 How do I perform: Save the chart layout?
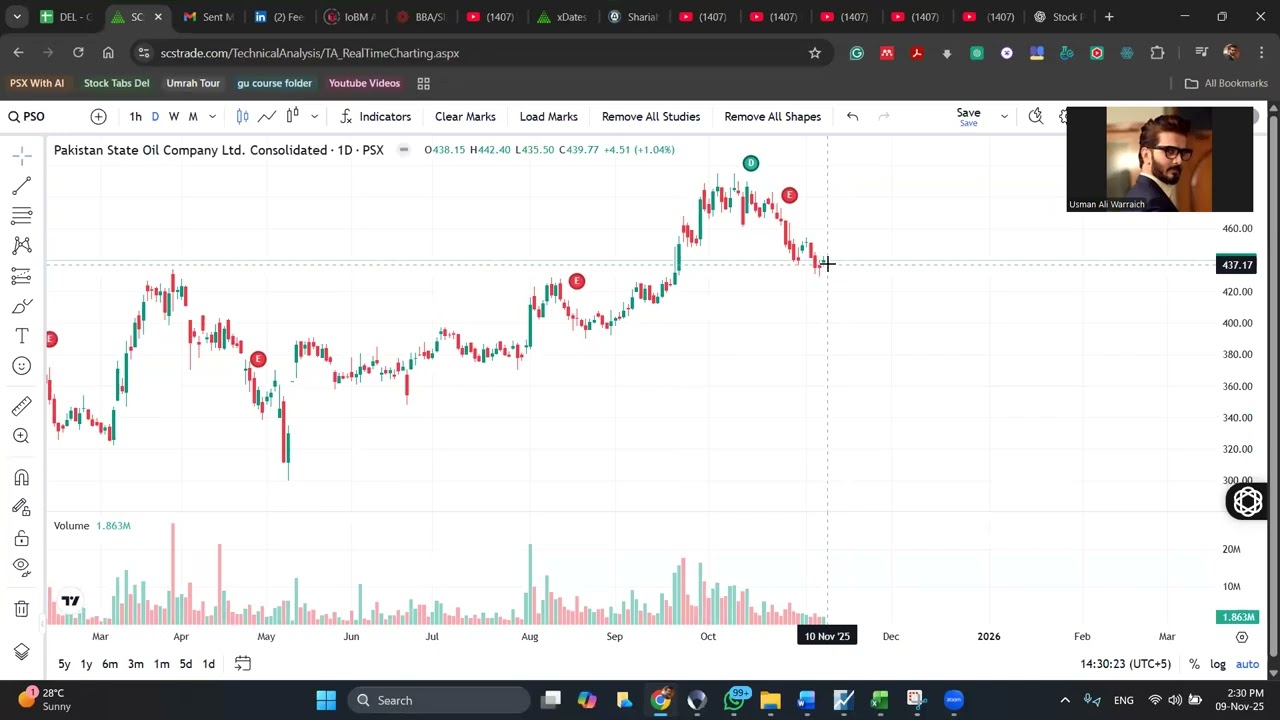(x=968, y=117)
